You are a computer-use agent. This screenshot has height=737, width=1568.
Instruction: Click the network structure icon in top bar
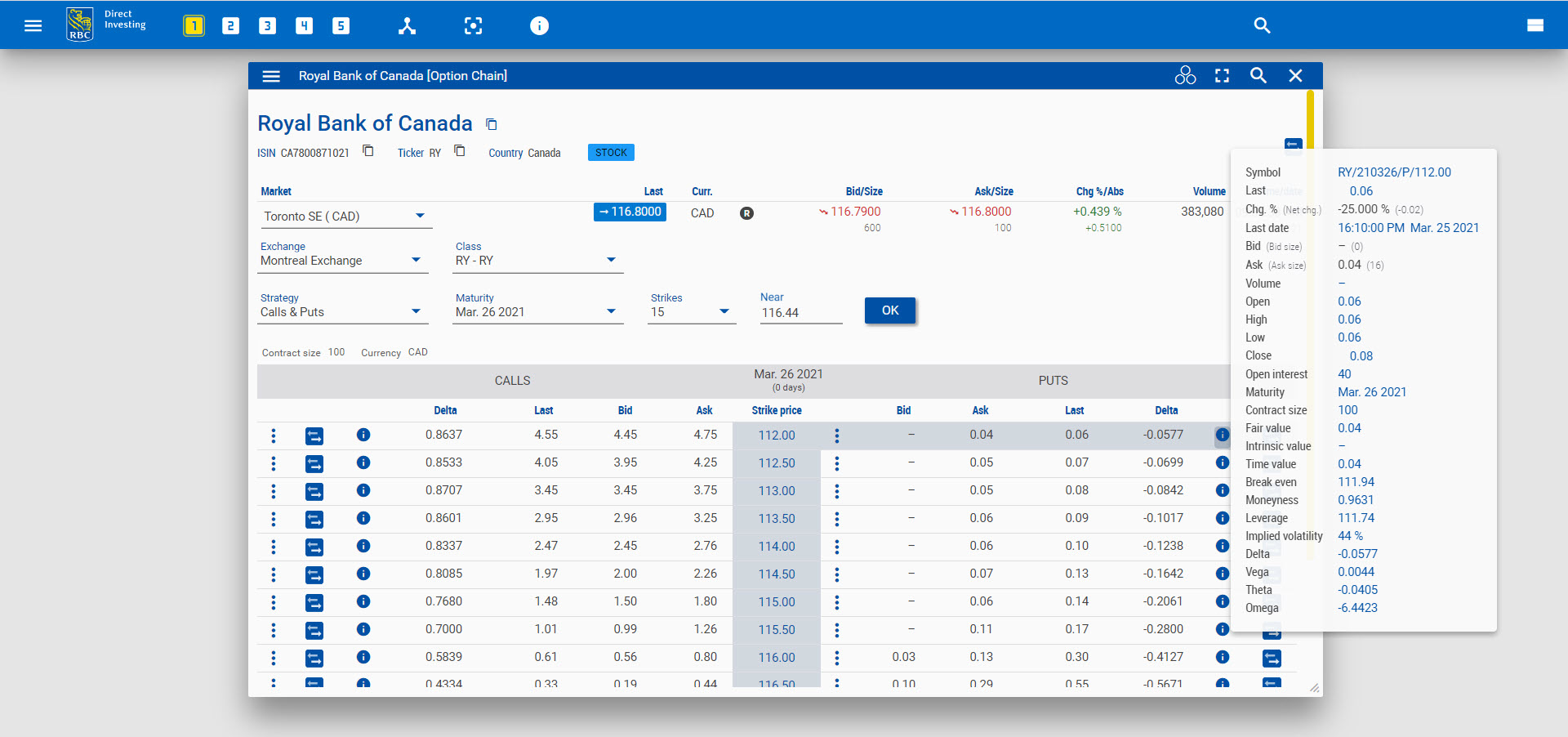pos(407,26)
